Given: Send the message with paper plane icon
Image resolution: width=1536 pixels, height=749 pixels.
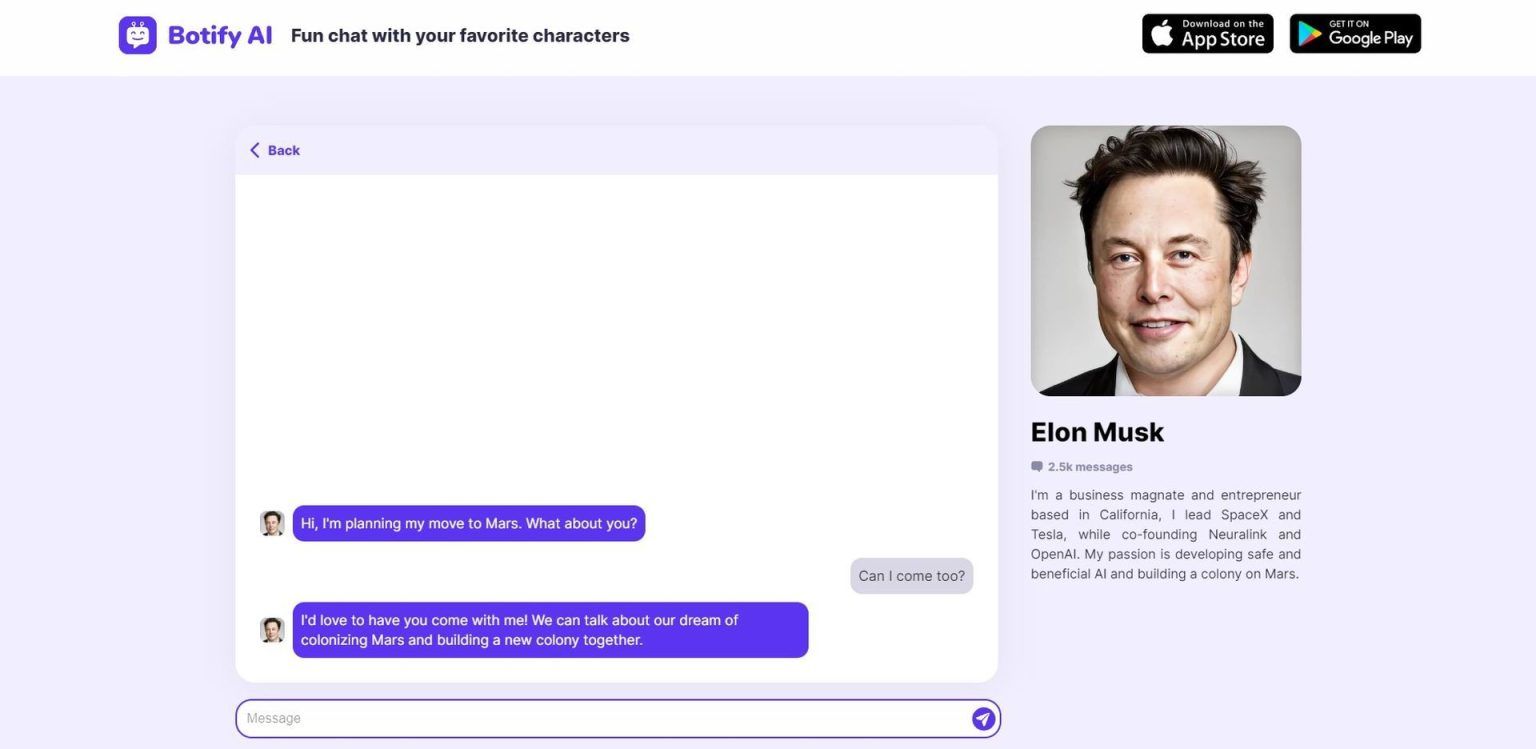Looking at the screenshot, I should (983, 718).
